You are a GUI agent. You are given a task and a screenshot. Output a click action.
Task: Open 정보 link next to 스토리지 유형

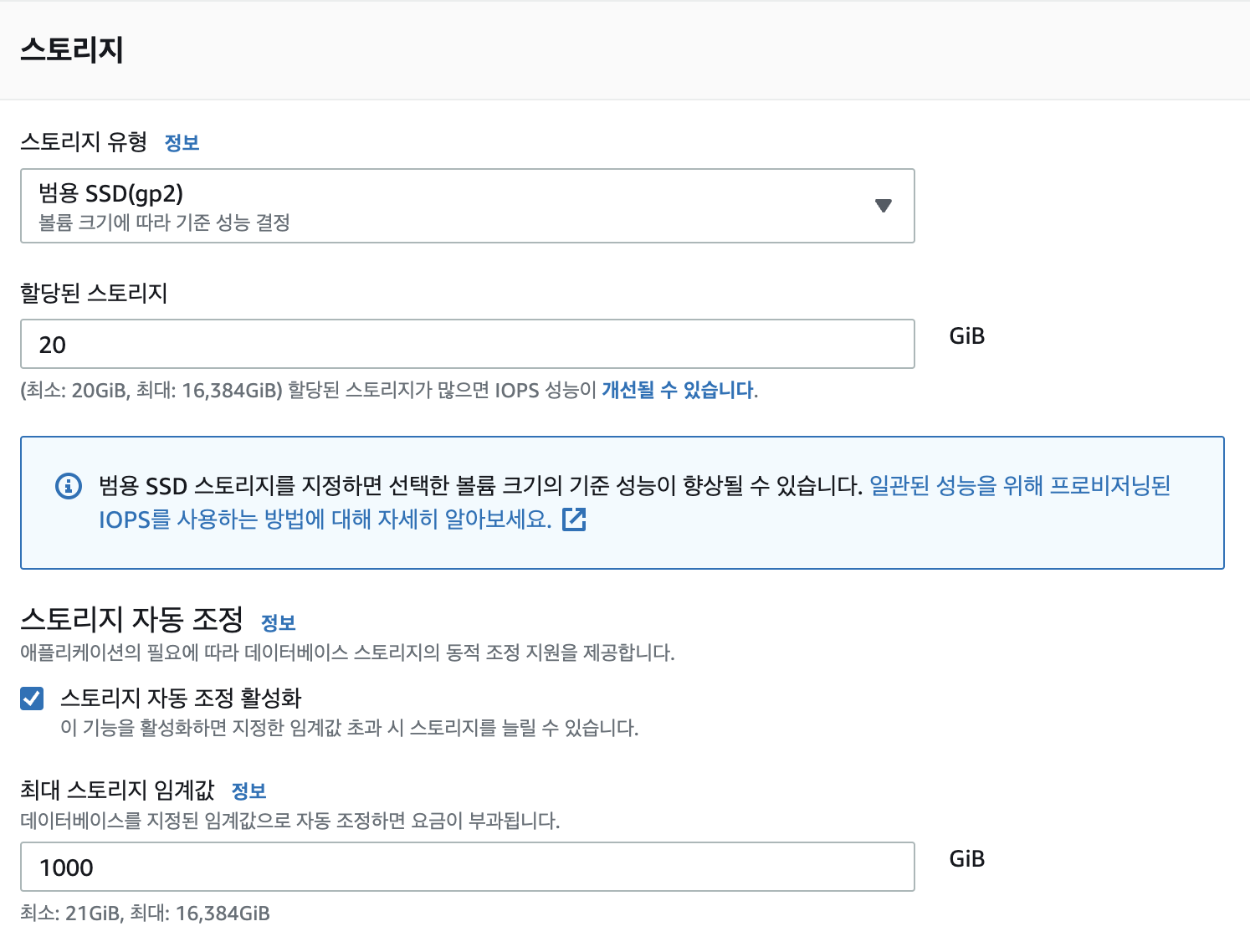point(182,143)
